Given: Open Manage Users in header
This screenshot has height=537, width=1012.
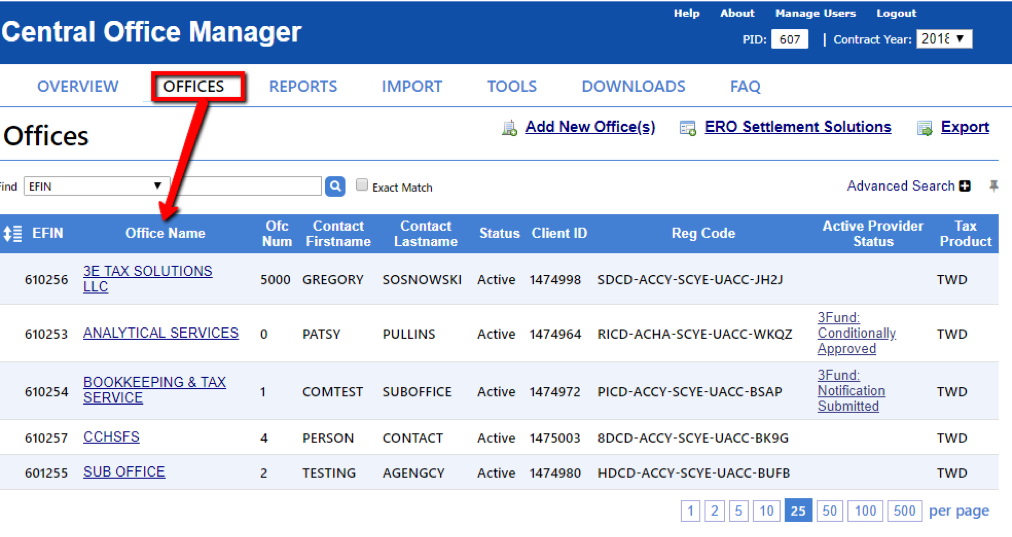Looking at the screenshot, I should (x=815, y=13).
